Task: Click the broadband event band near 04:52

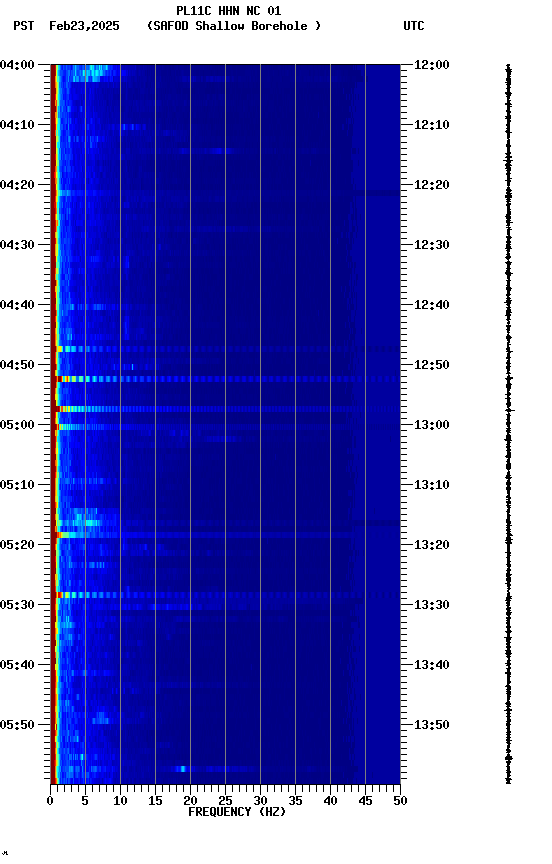Action: [225, 379]
